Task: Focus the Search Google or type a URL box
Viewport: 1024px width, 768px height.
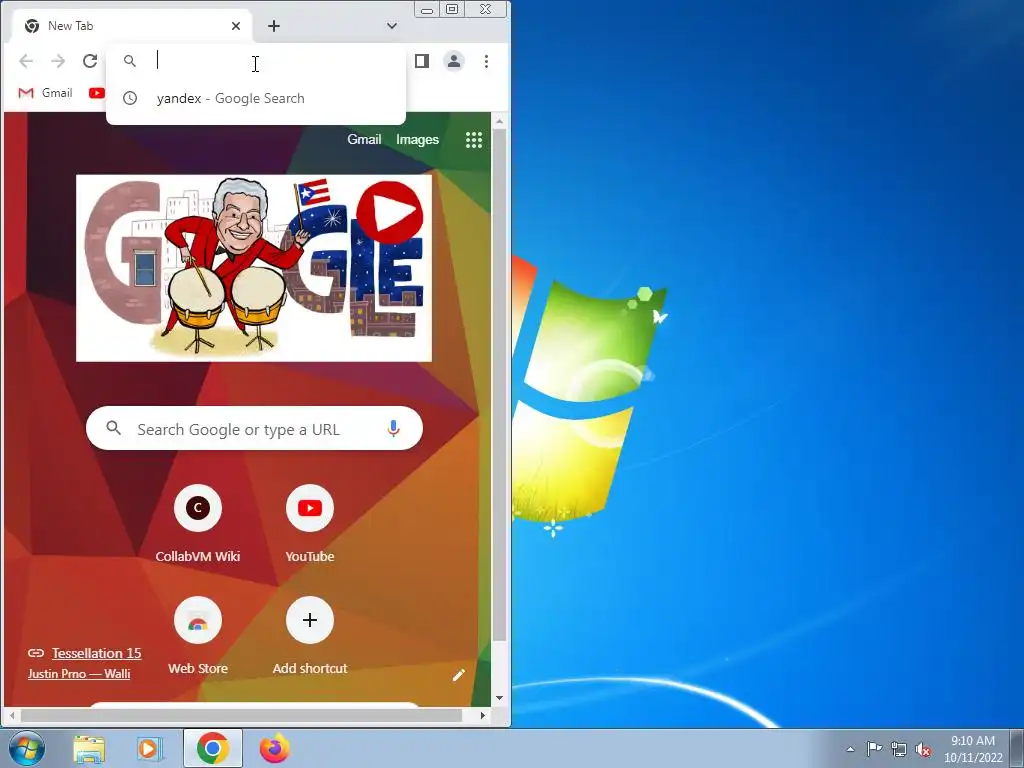Action: click(254, 428)
